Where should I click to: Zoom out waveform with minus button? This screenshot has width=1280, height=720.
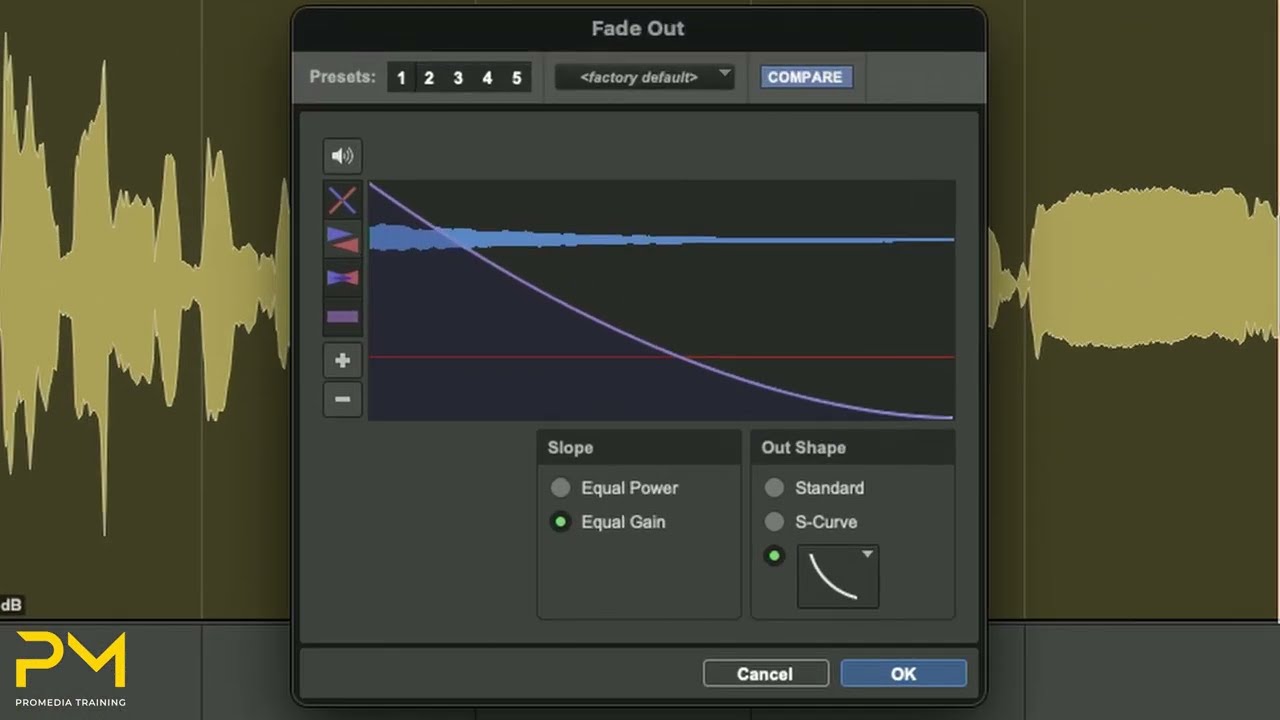click(x=342, y=399)
